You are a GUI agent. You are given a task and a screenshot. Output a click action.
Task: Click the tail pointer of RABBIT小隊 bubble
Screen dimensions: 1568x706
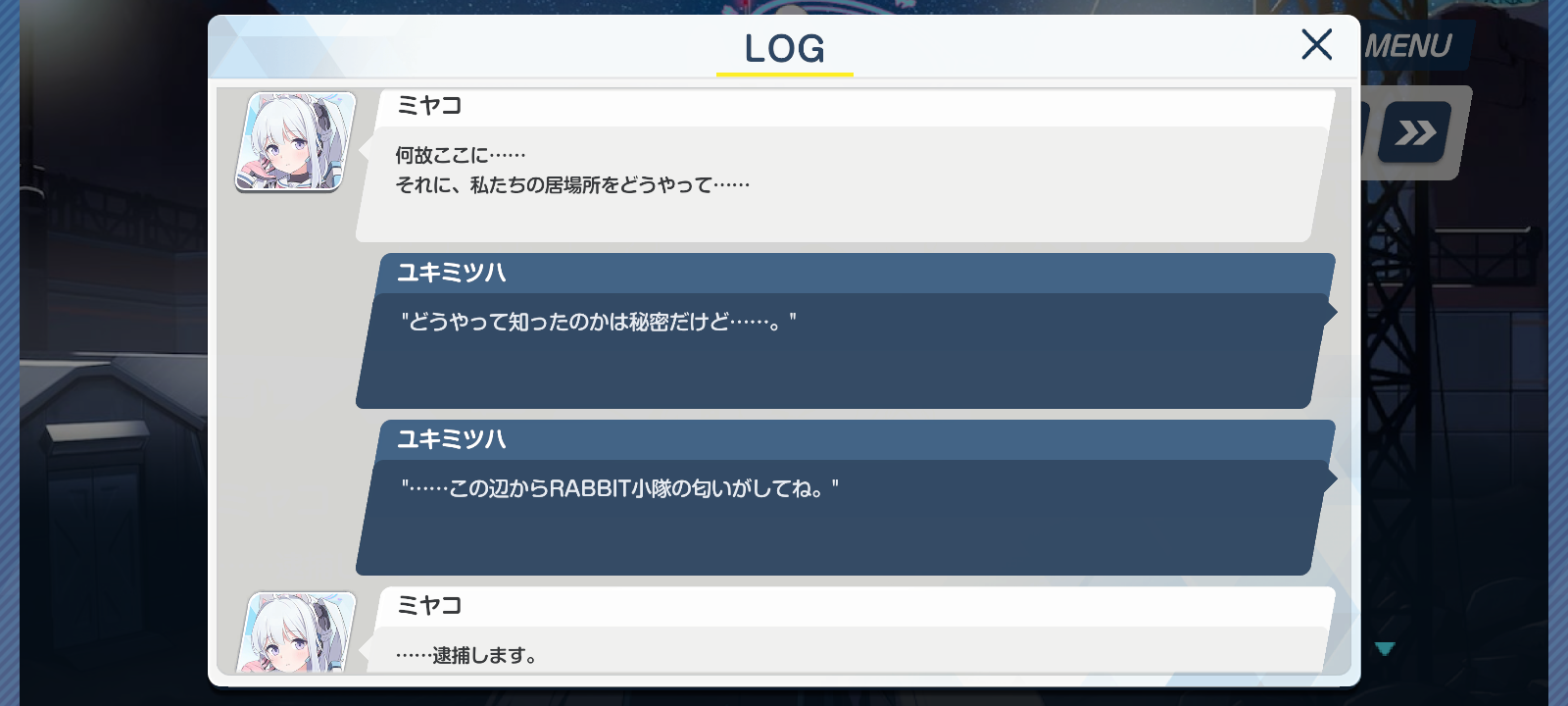coord(1331,479)
